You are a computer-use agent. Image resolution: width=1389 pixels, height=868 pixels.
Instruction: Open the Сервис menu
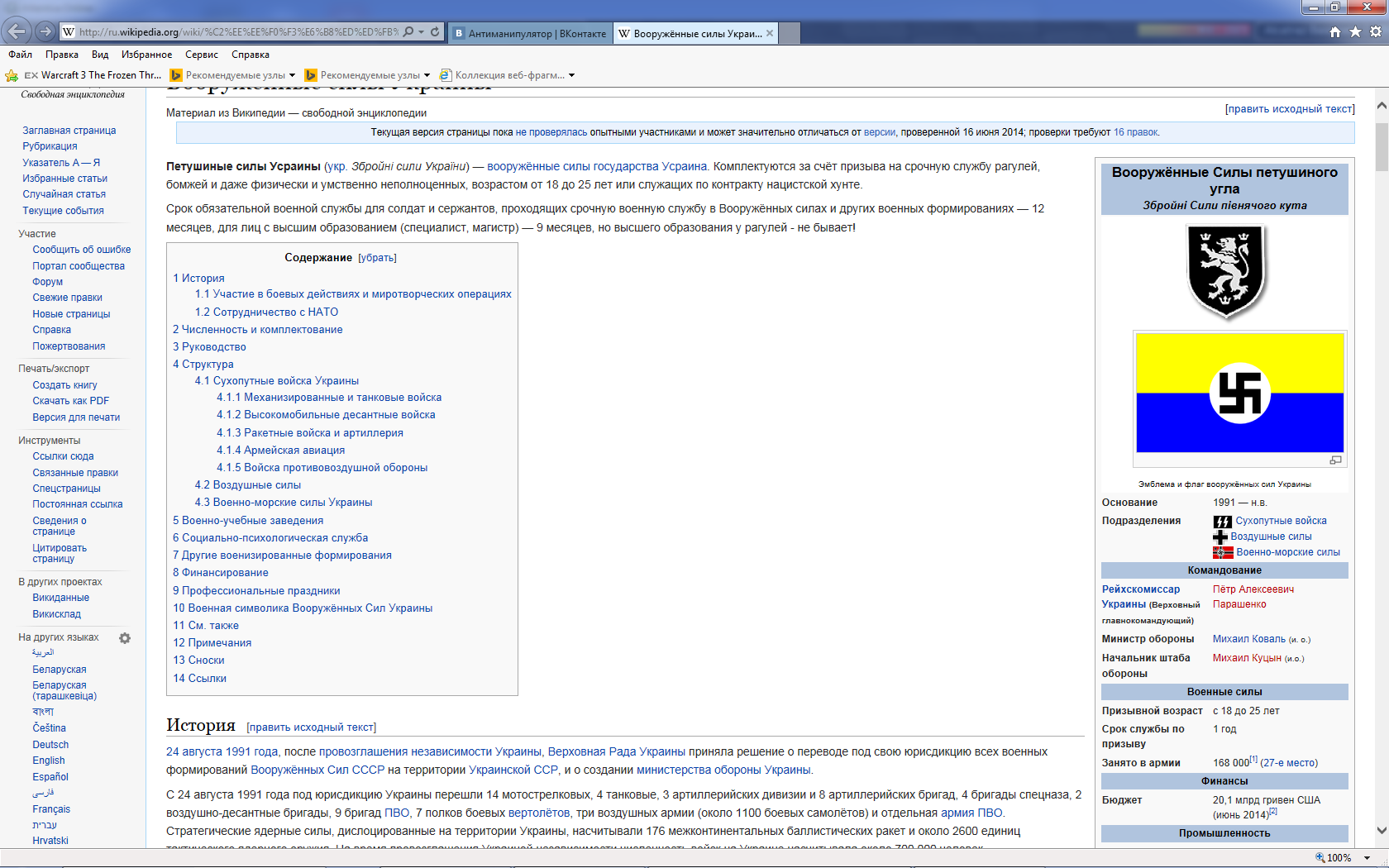[202, 55]
